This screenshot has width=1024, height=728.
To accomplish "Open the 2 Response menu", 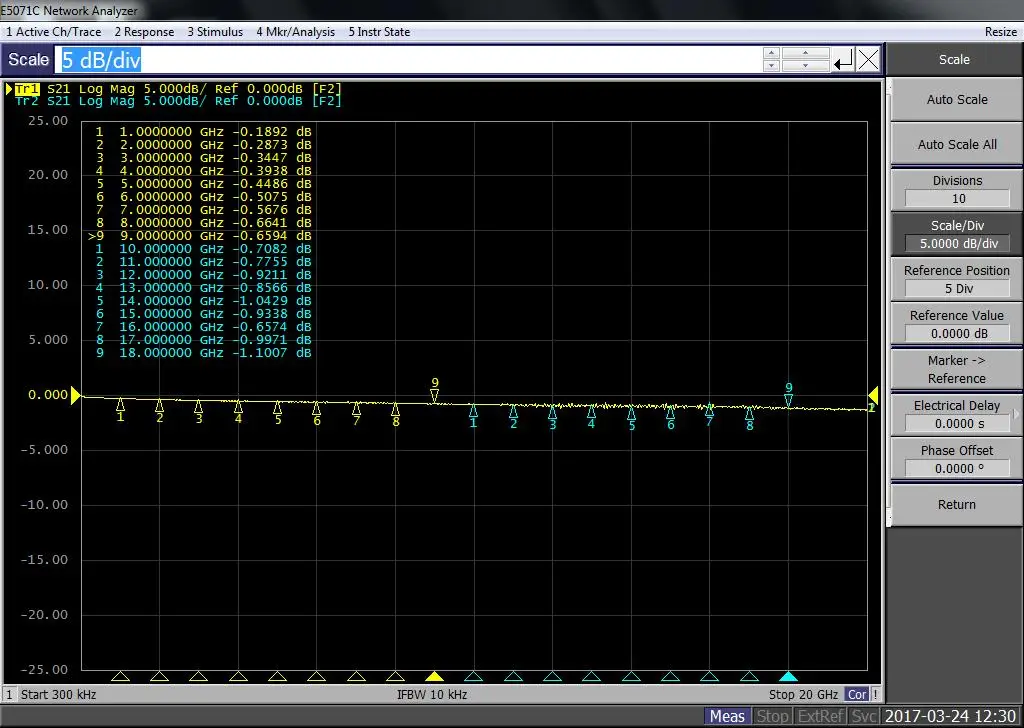I will [x=144, y=31].
